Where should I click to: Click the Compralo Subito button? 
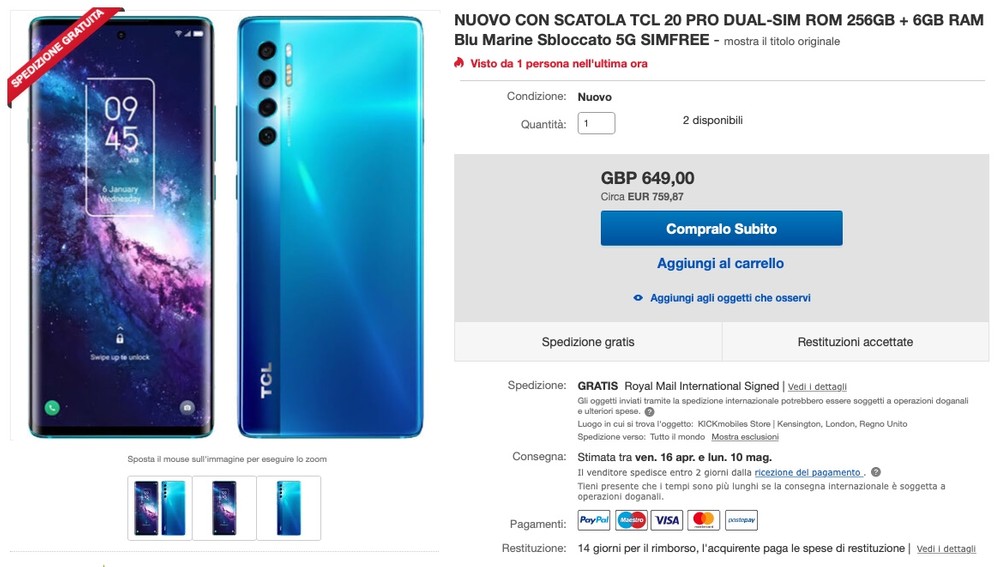[x=721, y=228]
